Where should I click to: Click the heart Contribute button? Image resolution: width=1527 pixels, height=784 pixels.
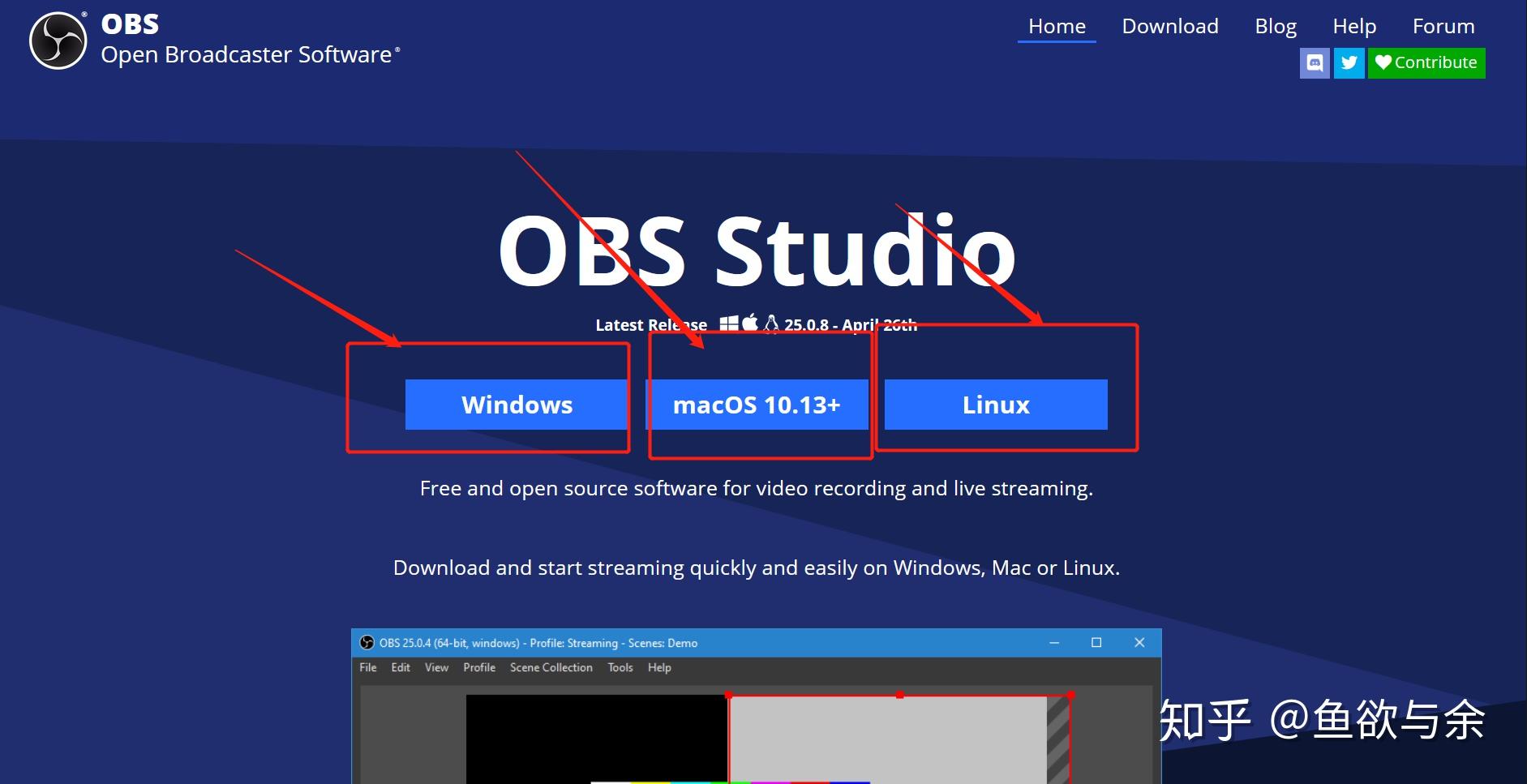coord(1426,62)
